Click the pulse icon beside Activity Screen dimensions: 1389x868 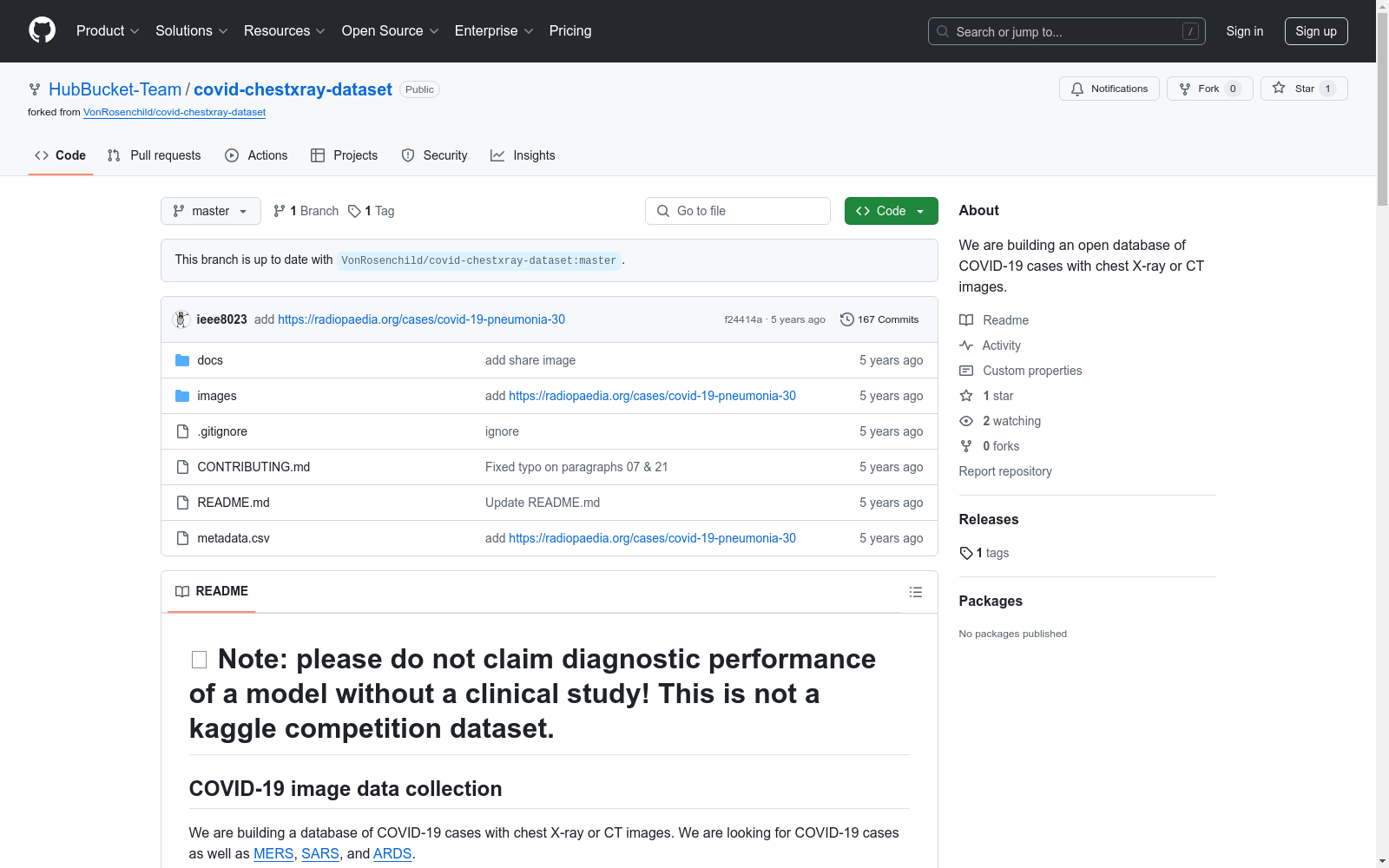tap(966, 345)
